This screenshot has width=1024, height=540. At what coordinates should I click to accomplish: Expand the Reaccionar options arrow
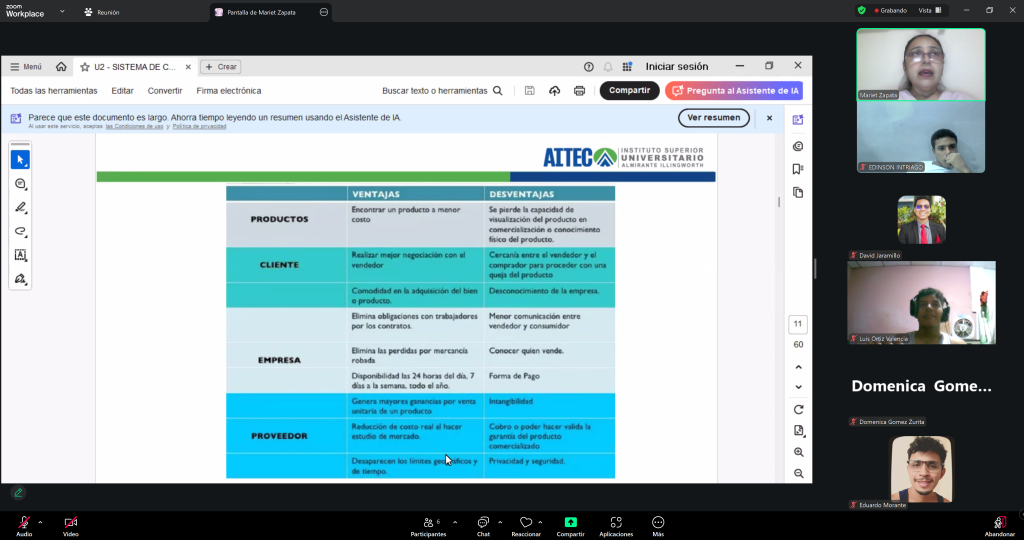(x=541, y=522)
